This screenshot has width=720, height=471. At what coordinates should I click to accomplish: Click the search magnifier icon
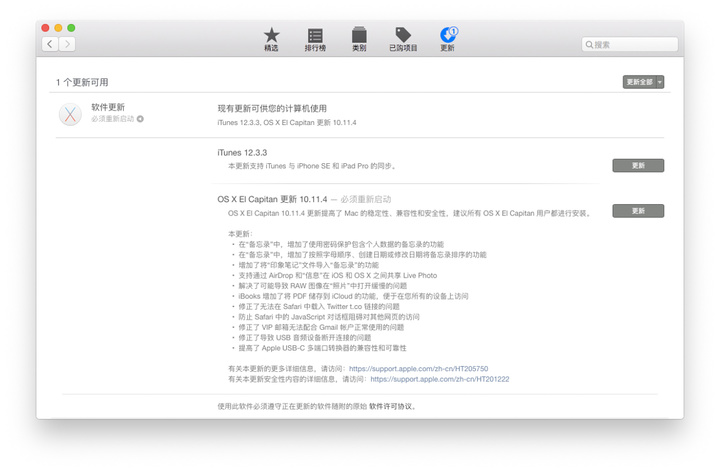pyautogui.click(x=590, y=45)
